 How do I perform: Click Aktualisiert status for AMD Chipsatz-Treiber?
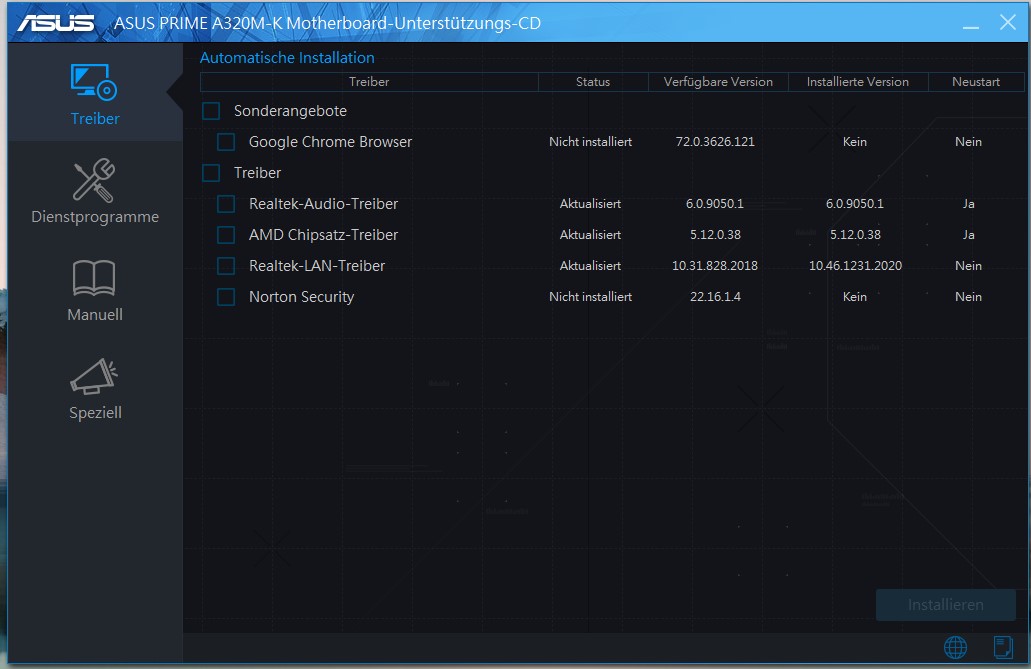pos(590,234)
